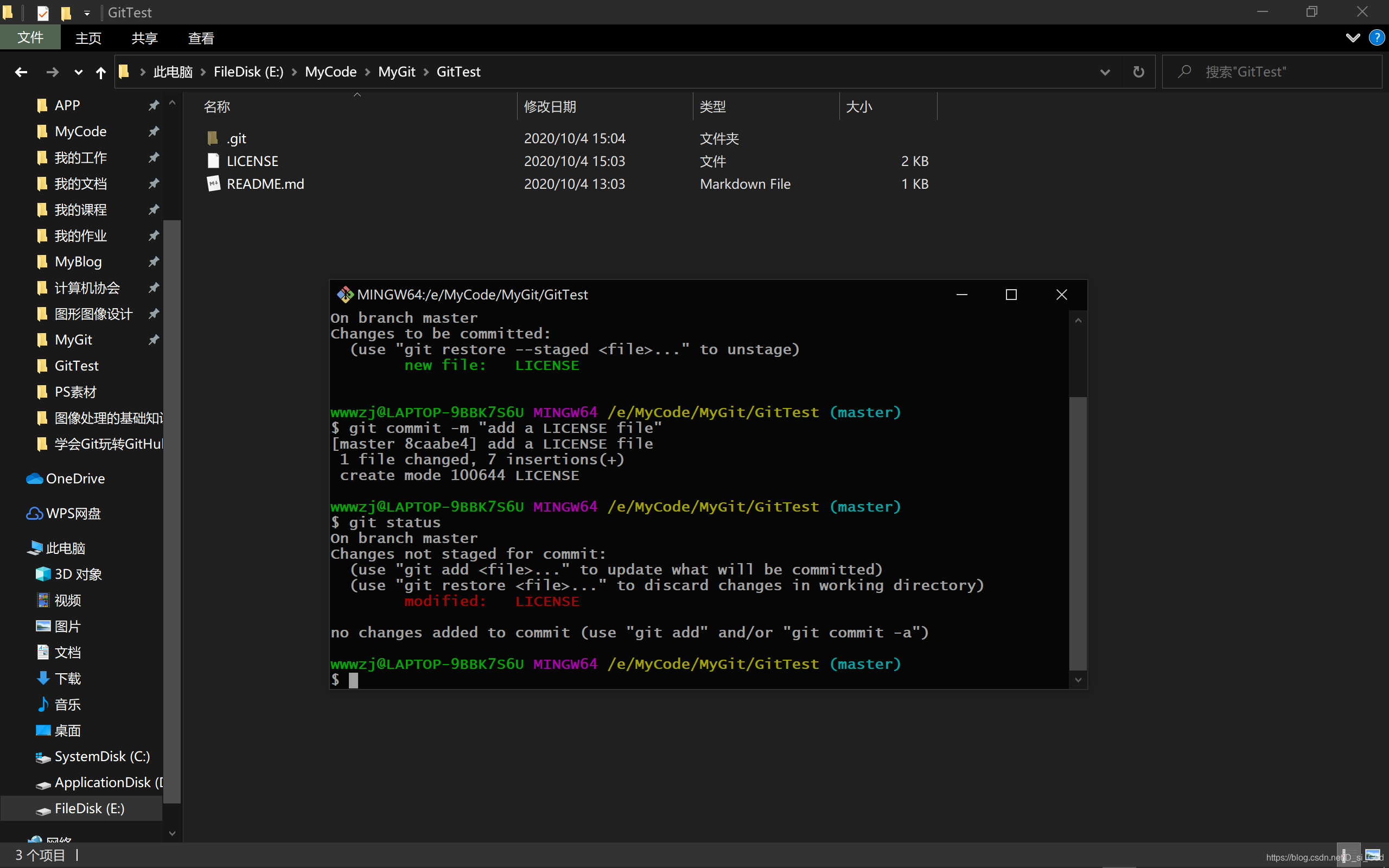Select GitTest in the sidebar
The height and width of the screenshot is (868, 1389).
click(x=77, y=366)
